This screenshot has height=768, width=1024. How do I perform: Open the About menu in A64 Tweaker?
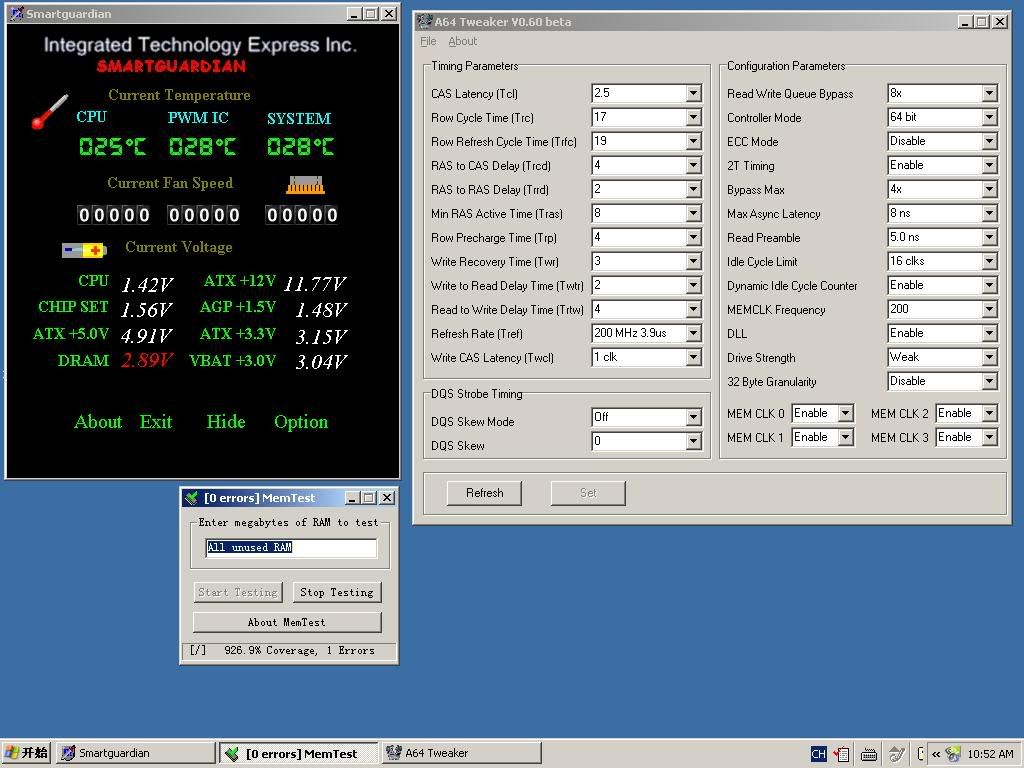(462, 41)
